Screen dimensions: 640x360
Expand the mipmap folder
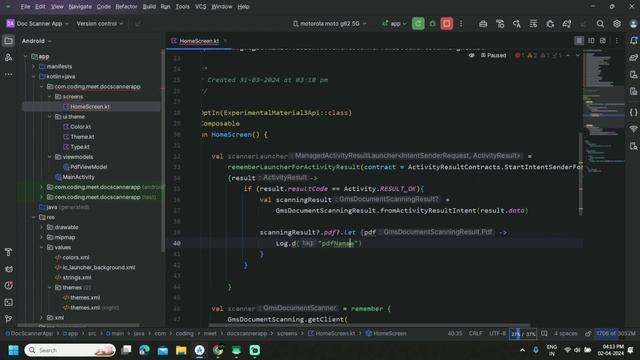(42, 237)
